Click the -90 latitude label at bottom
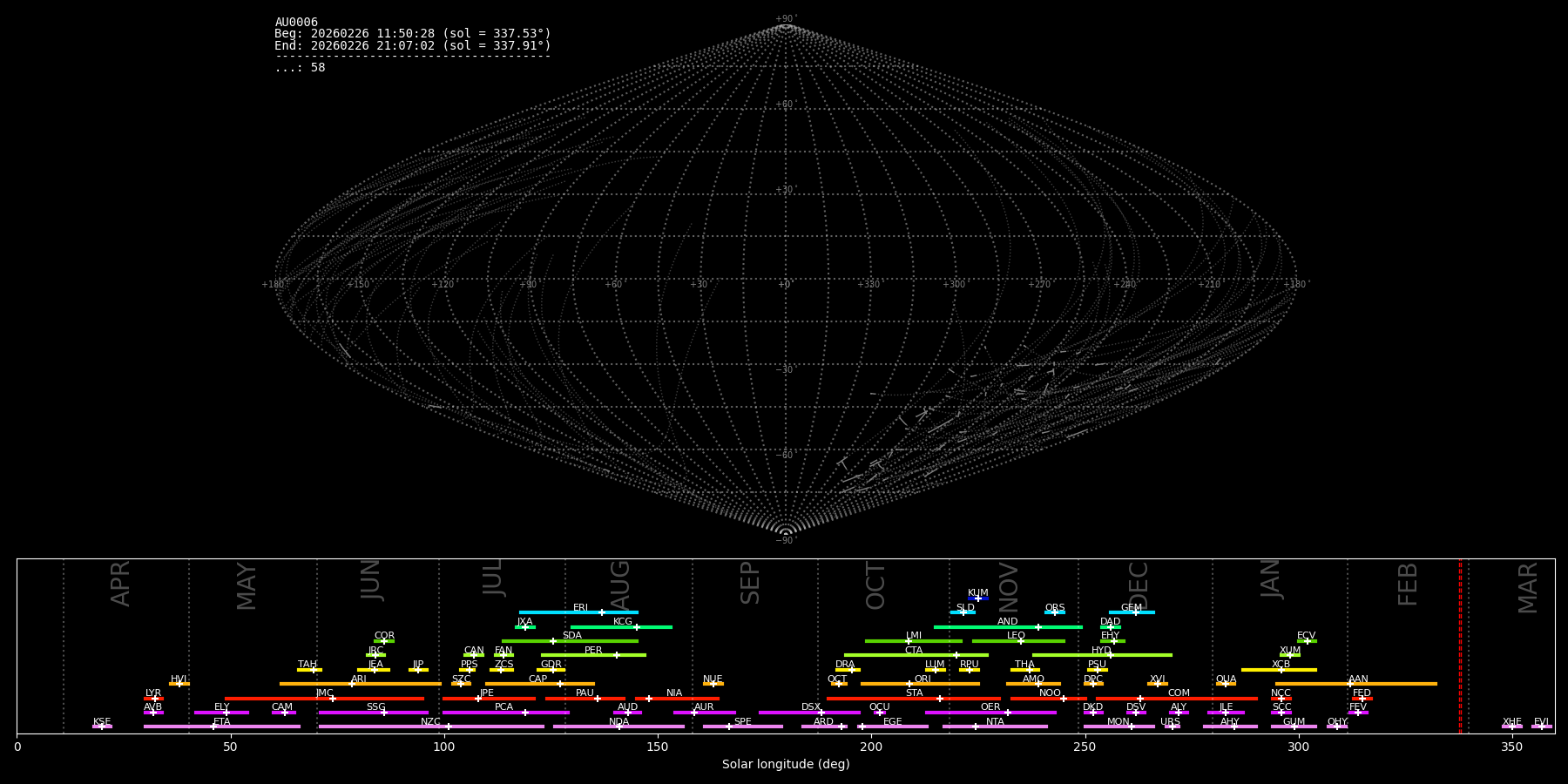This screenshot has width=1568, height=784. click(785, 541)
